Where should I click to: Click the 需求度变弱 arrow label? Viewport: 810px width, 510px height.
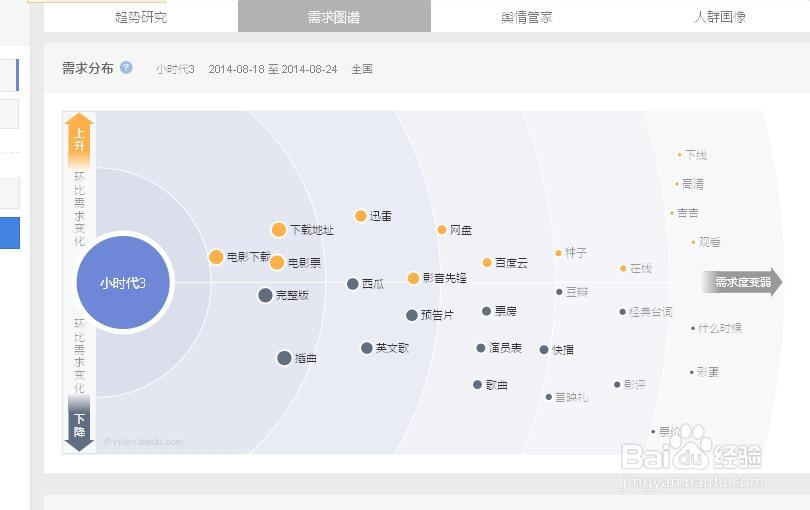coord(742,282)
